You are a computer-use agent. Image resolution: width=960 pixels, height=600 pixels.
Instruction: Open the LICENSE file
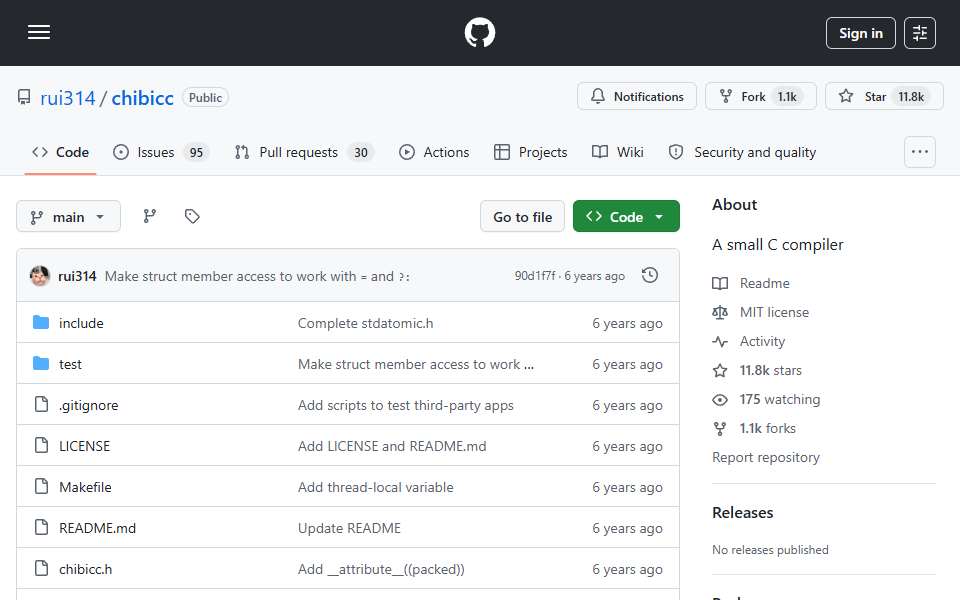point(84,446)
